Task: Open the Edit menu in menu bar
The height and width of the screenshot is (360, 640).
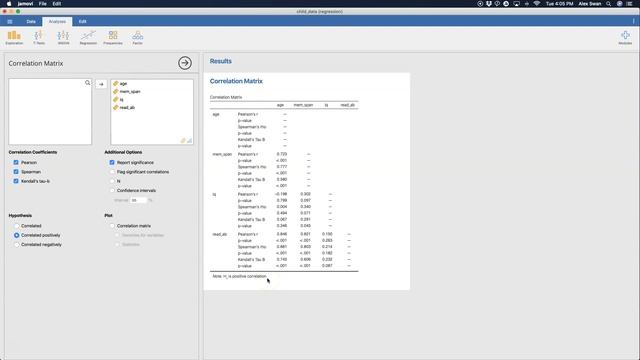Action: 57,4
